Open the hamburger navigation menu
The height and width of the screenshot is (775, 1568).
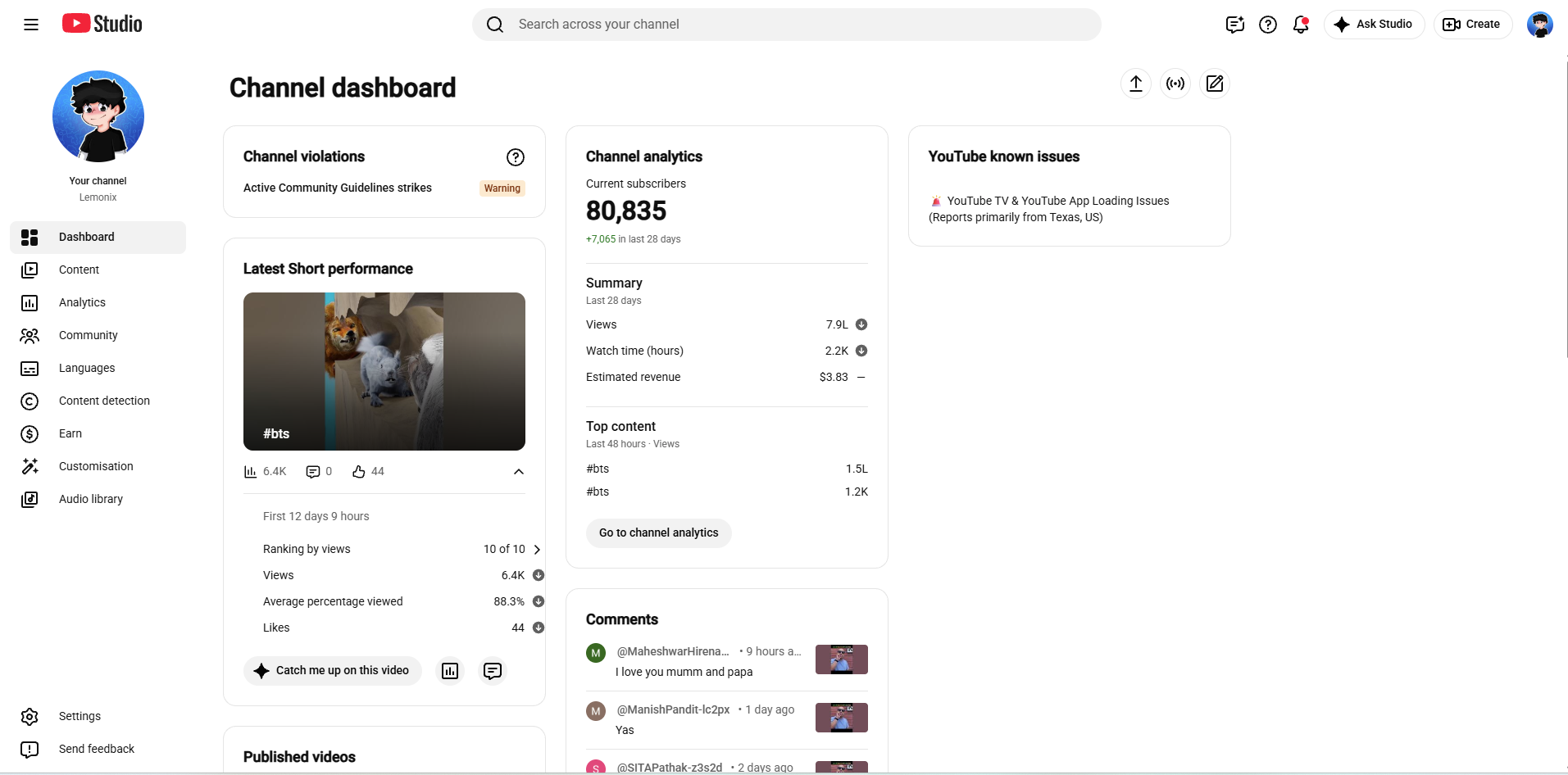tap(31, 25)
